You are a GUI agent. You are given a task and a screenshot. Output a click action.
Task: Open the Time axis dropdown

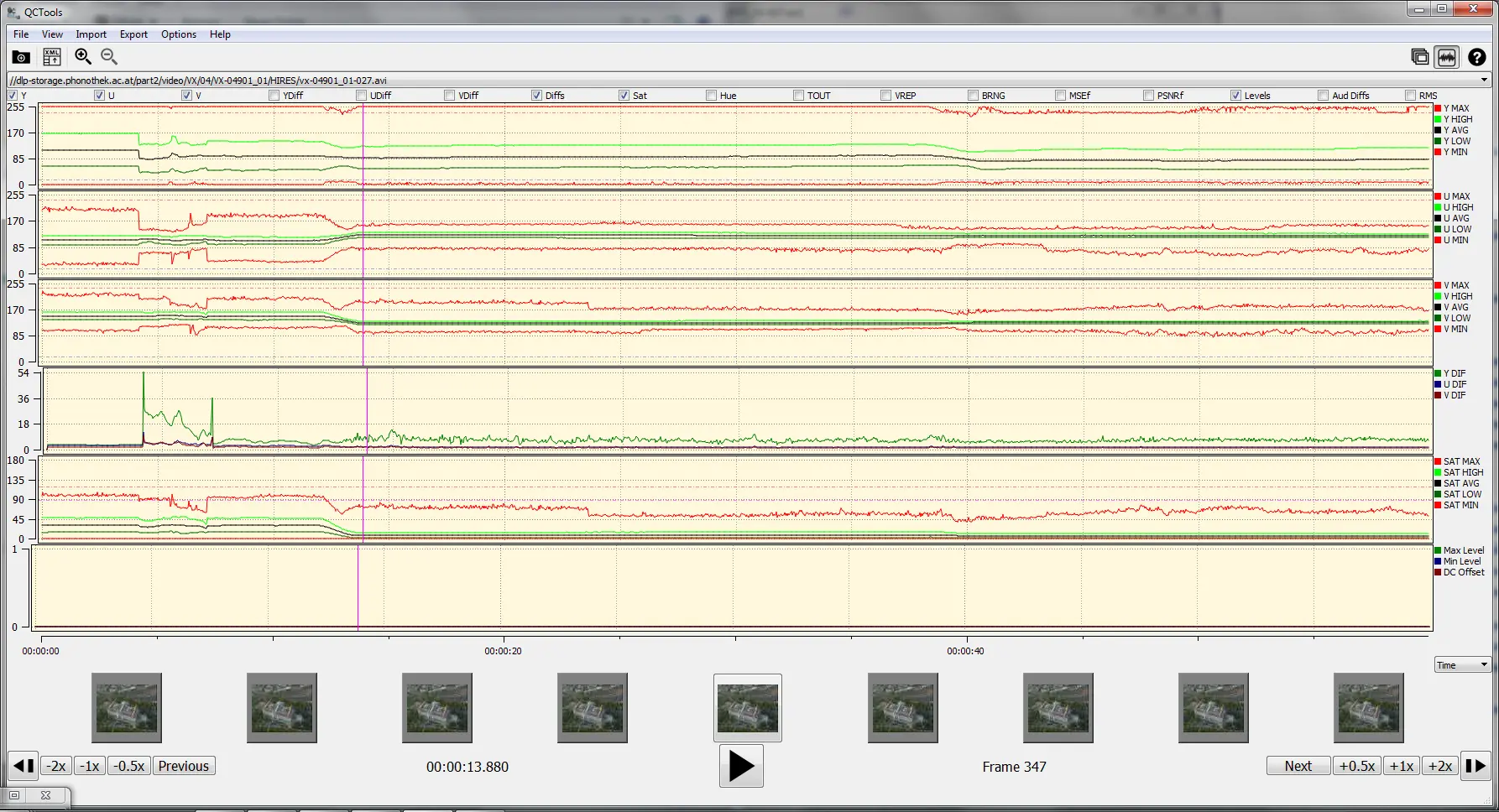coord(1462,665)
